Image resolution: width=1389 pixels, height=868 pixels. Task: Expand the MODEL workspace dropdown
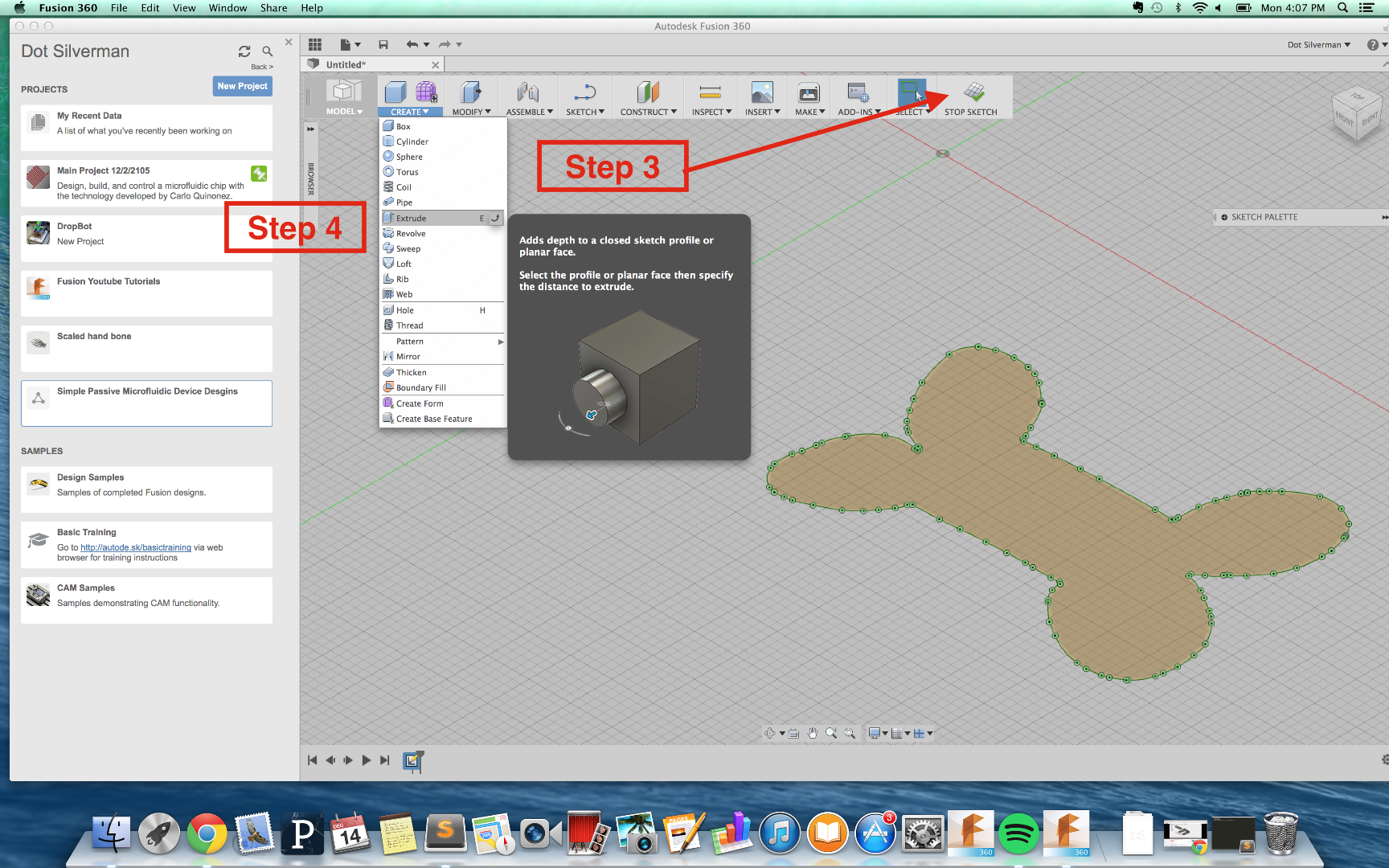345,112
